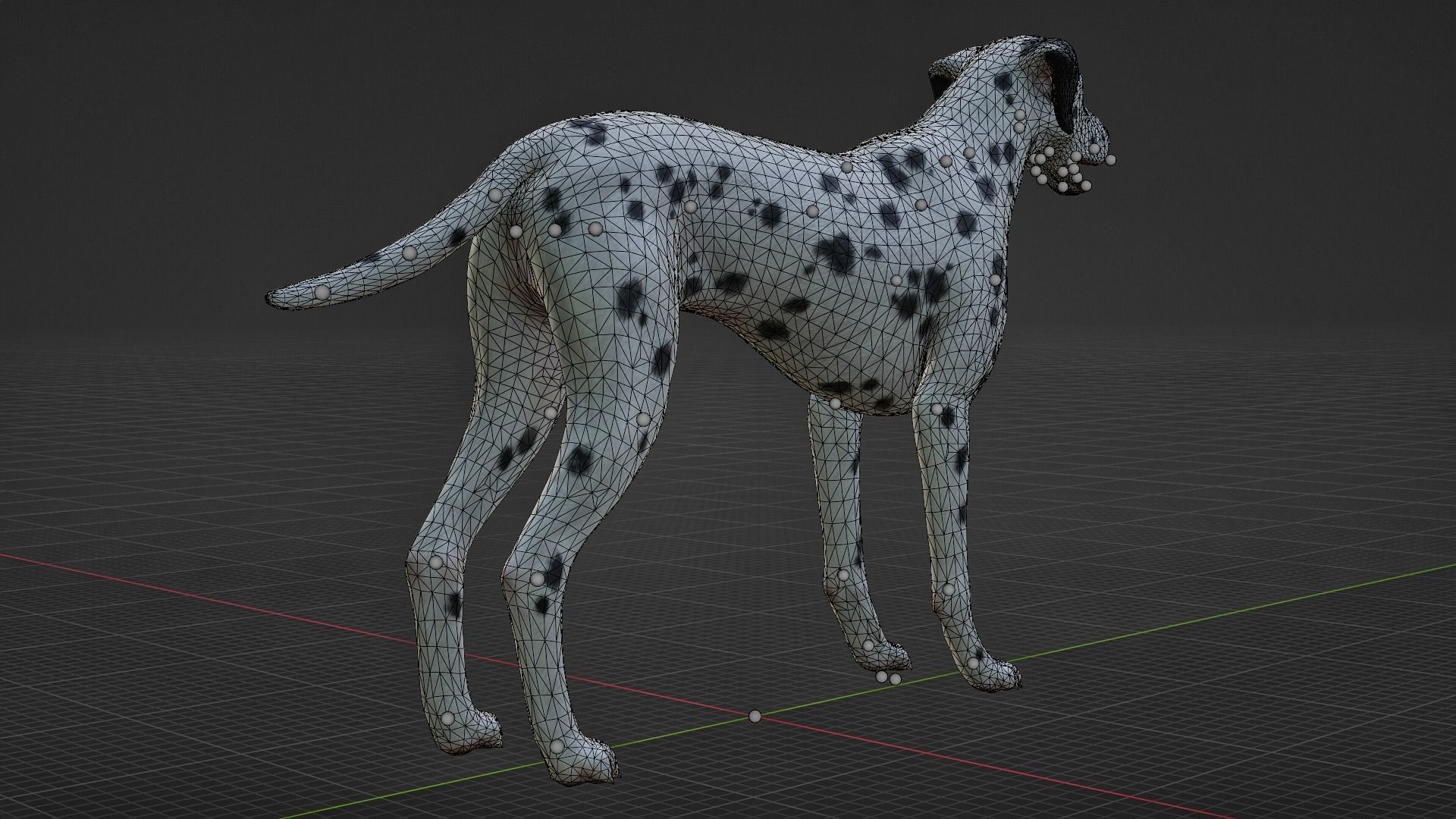Select the paw marker on hind foot touching green axis
Viewport: 1456px width, 819px height.
pyautogui.click(x=557, y=746)
